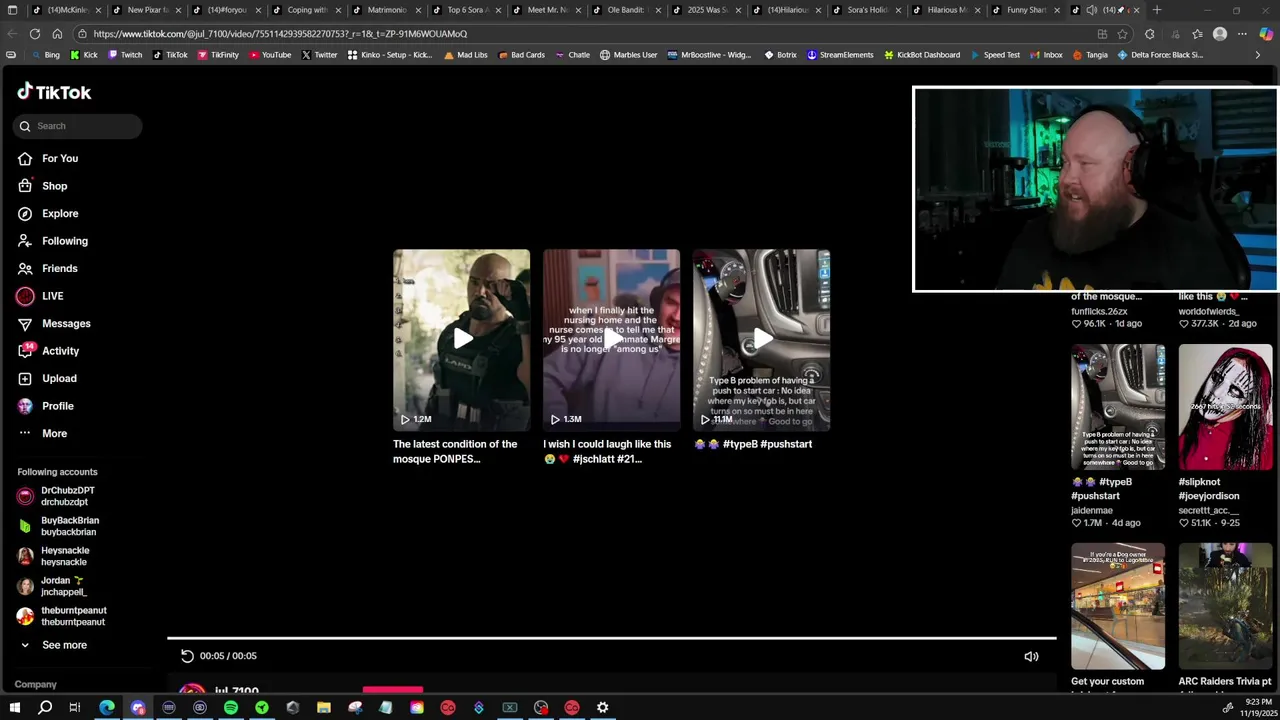The height and width of the screenshot is (720, 1280).
Task: Open a new browser tab
Action: (1157, 10)
